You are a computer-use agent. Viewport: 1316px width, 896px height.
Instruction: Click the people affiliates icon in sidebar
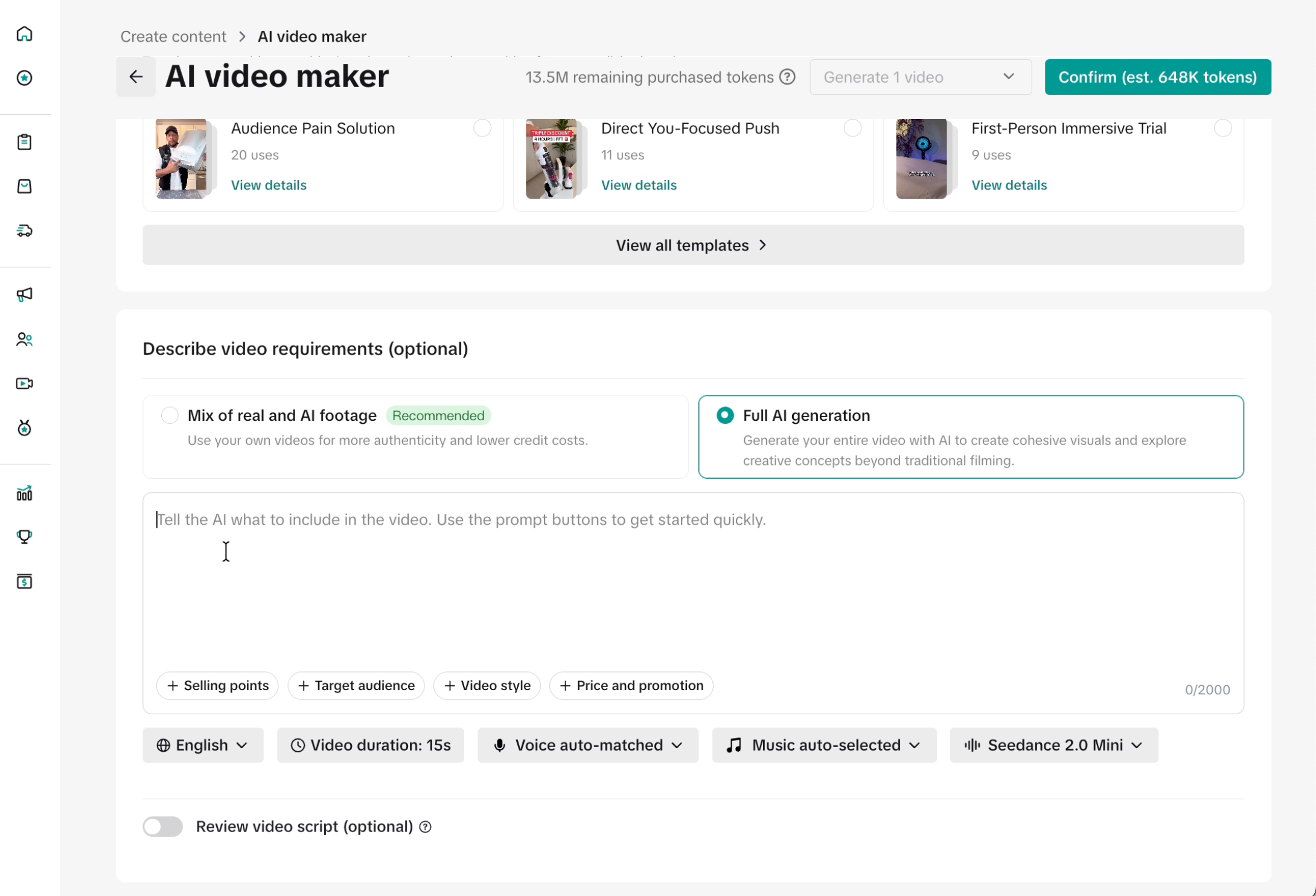click(x=24, y=339)
